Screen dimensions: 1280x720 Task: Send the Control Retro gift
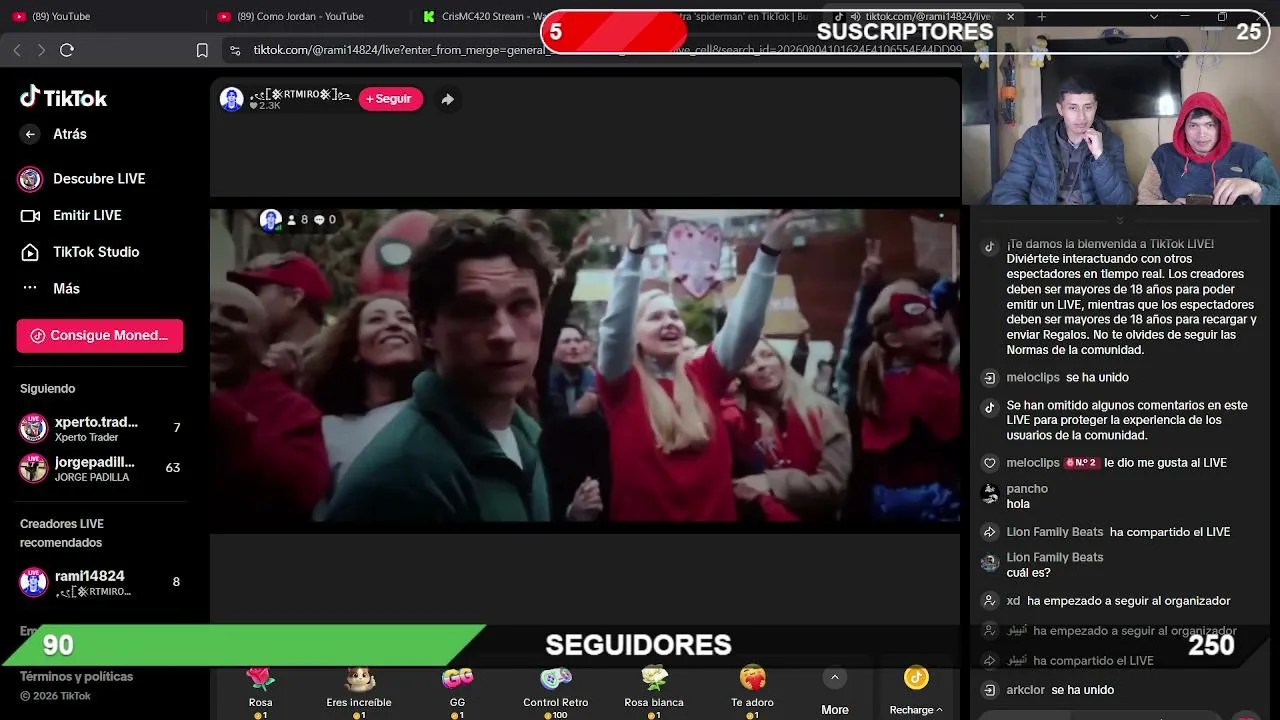click(x=556, y=691)
